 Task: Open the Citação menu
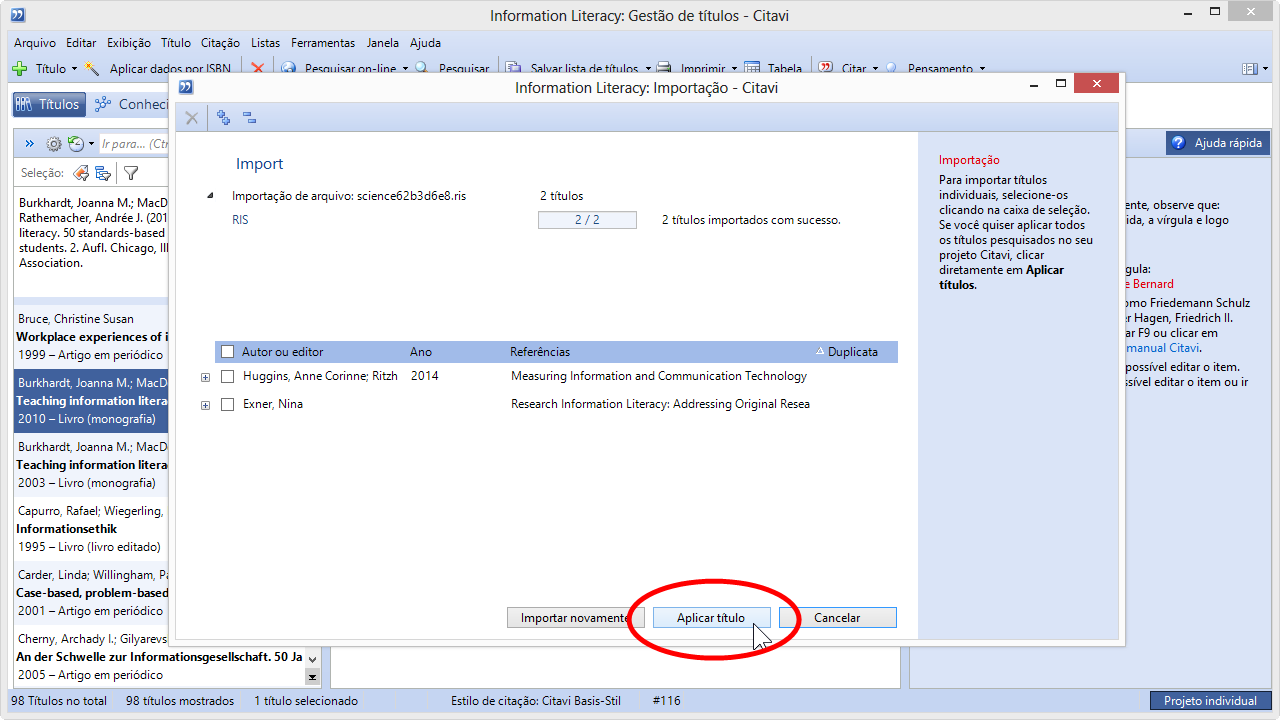point(220,43)
